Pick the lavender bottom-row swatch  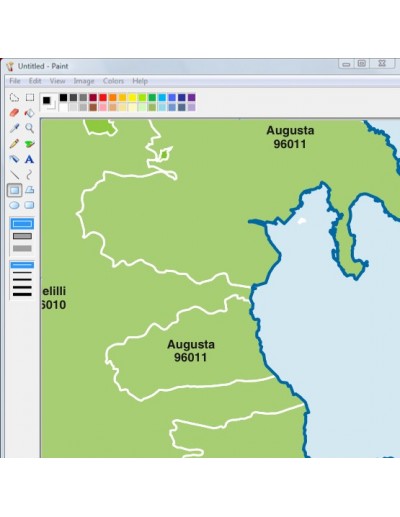pyautogui.click(x=191, y=107)
